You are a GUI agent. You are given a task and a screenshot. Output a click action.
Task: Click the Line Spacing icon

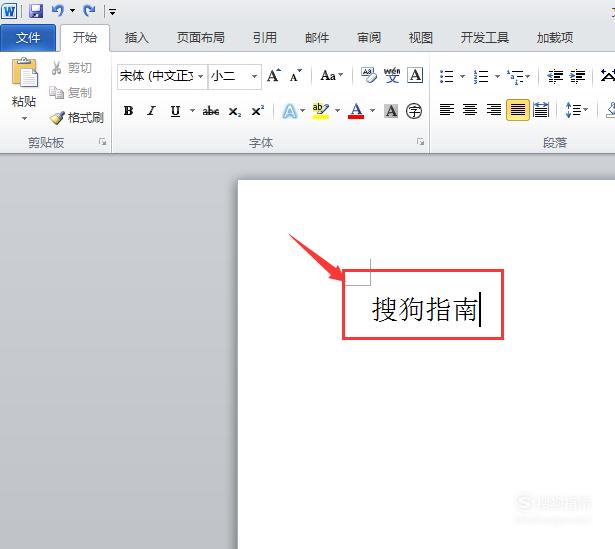coord(572,110)
